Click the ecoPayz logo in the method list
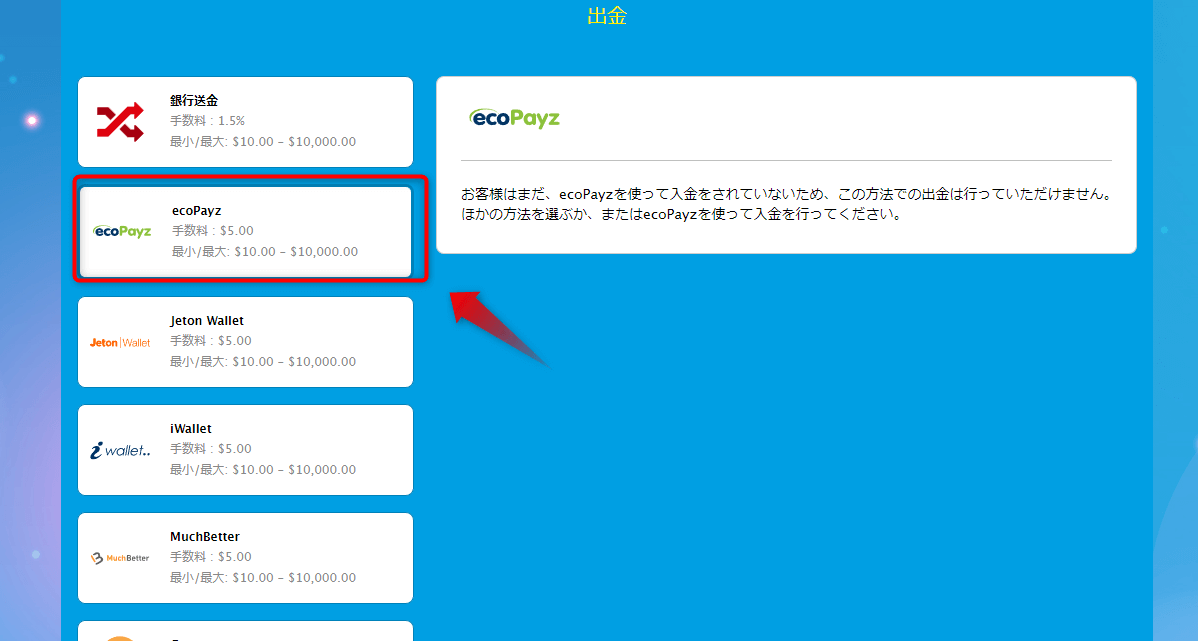Screen dimensions: 1198x641 tap(122, 231)
